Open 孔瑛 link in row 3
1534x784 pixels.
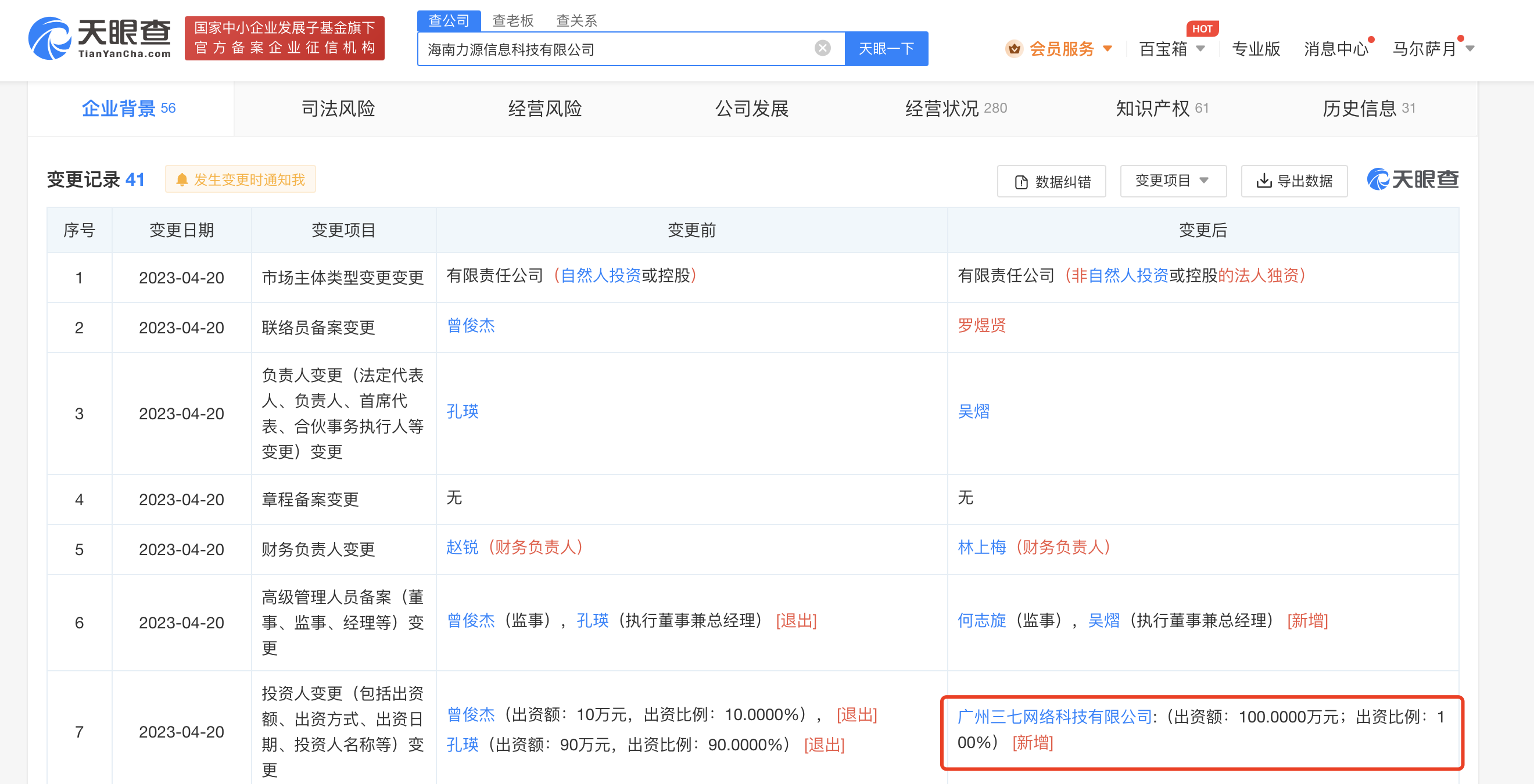[x=463, y=411]
